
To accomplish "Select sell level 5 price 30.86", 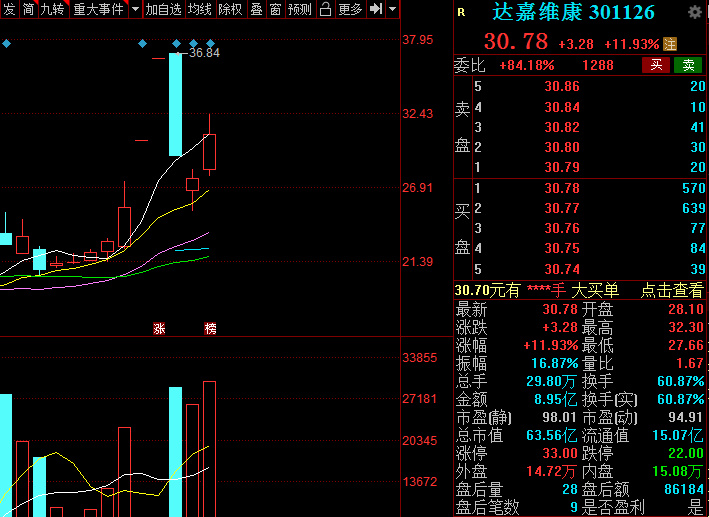I will 562,86.
